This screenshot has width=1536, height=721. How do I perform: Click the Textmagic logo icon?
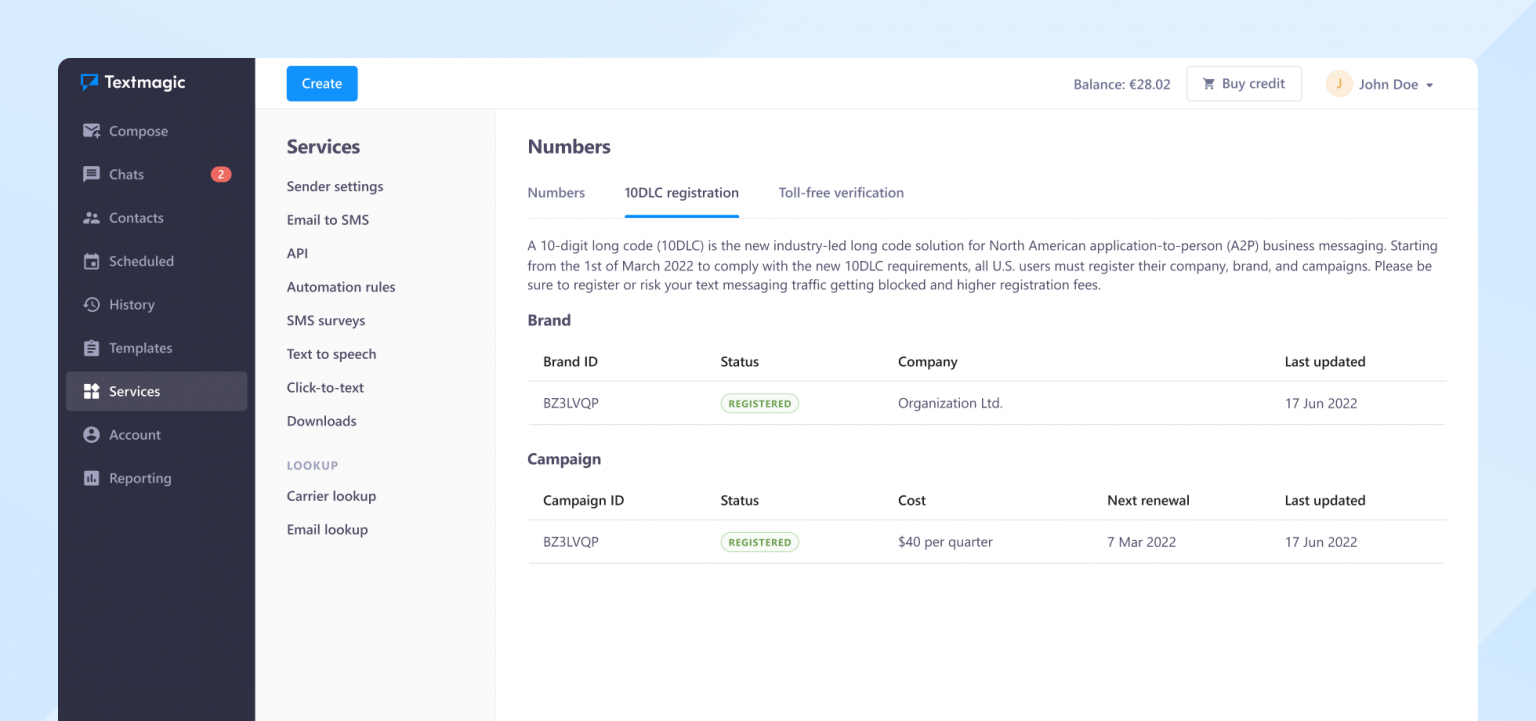click(90, 82)
